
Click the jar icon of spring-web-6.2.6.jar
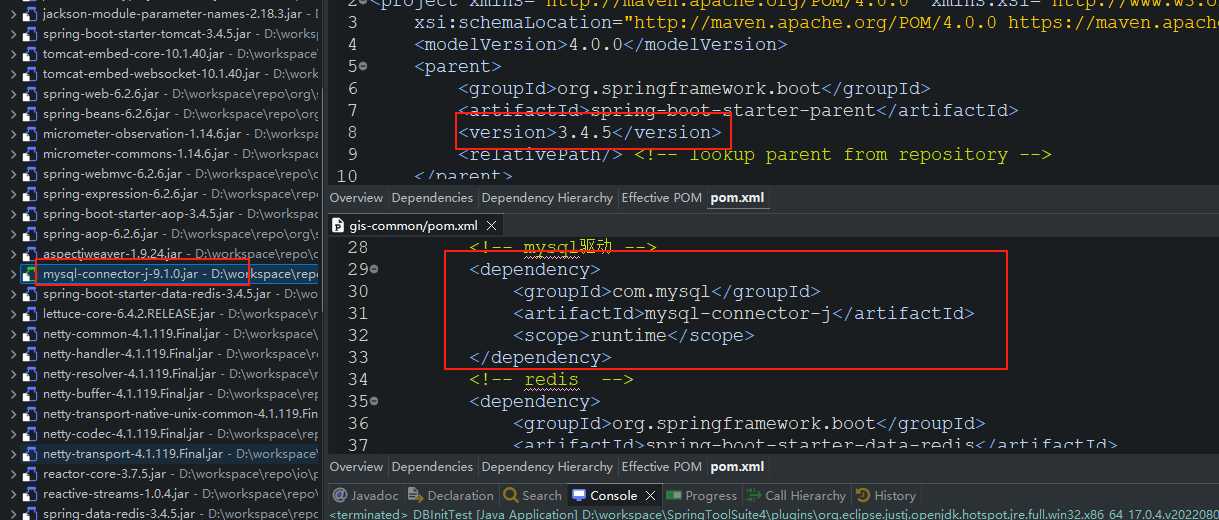pos(29,94)
